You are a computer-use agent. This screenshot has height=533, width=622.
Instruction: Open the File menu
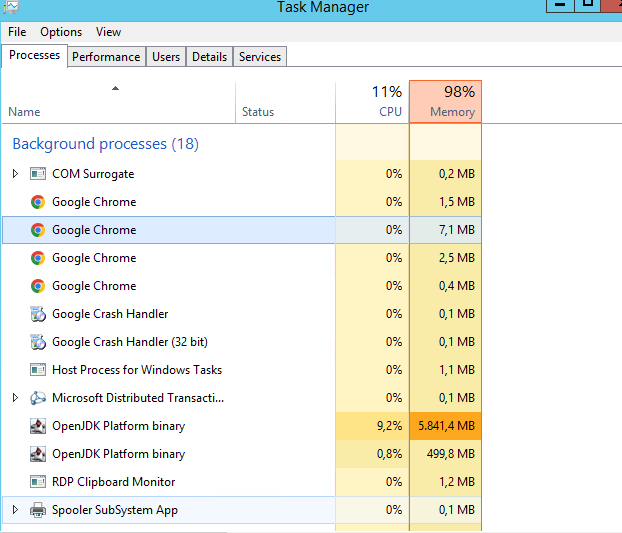click(x=17, y=32)
